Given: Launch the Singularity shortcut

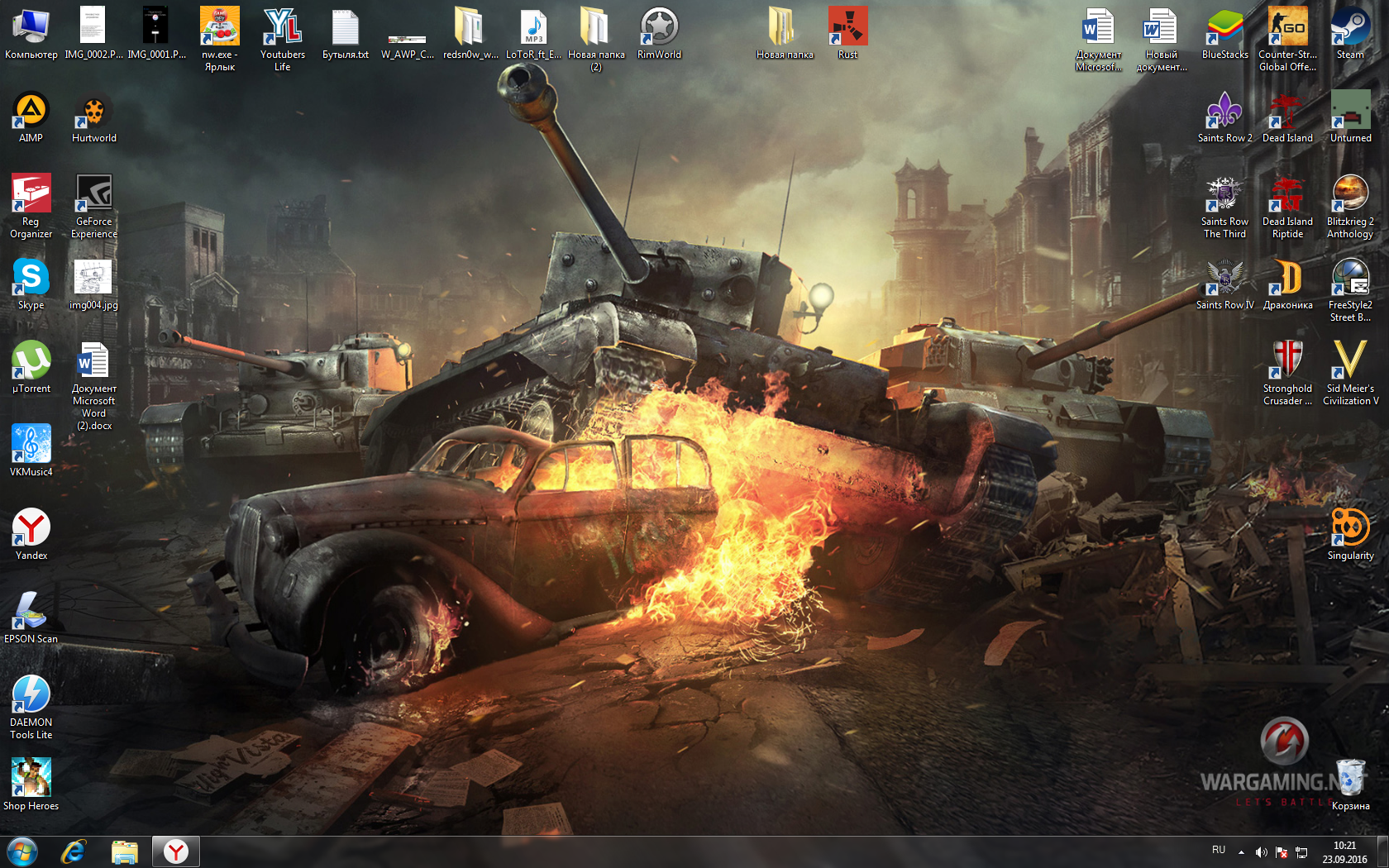Looking at the screenshot, I should click(1350, 534).
